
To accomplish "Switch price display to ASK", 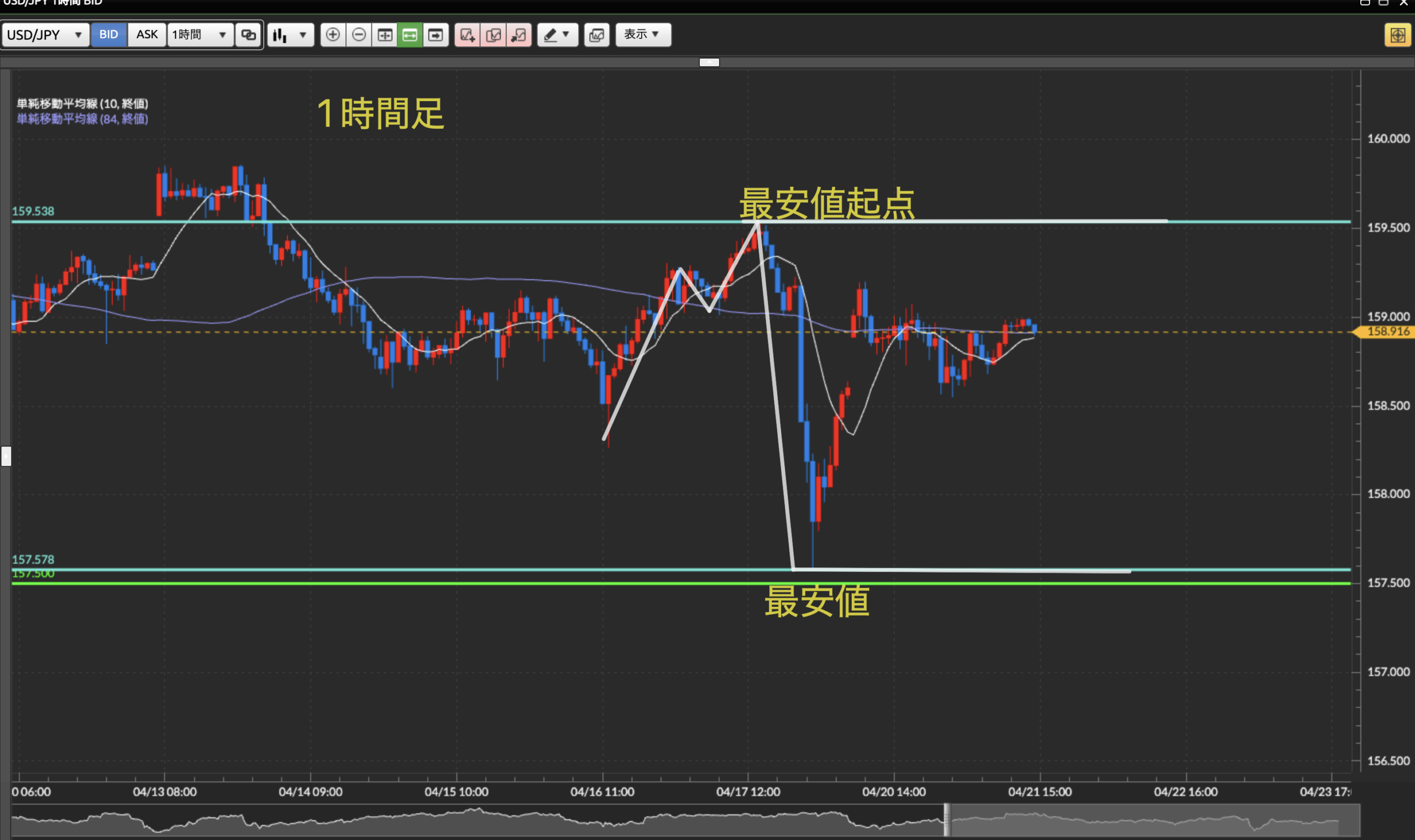I will (147, 34).
